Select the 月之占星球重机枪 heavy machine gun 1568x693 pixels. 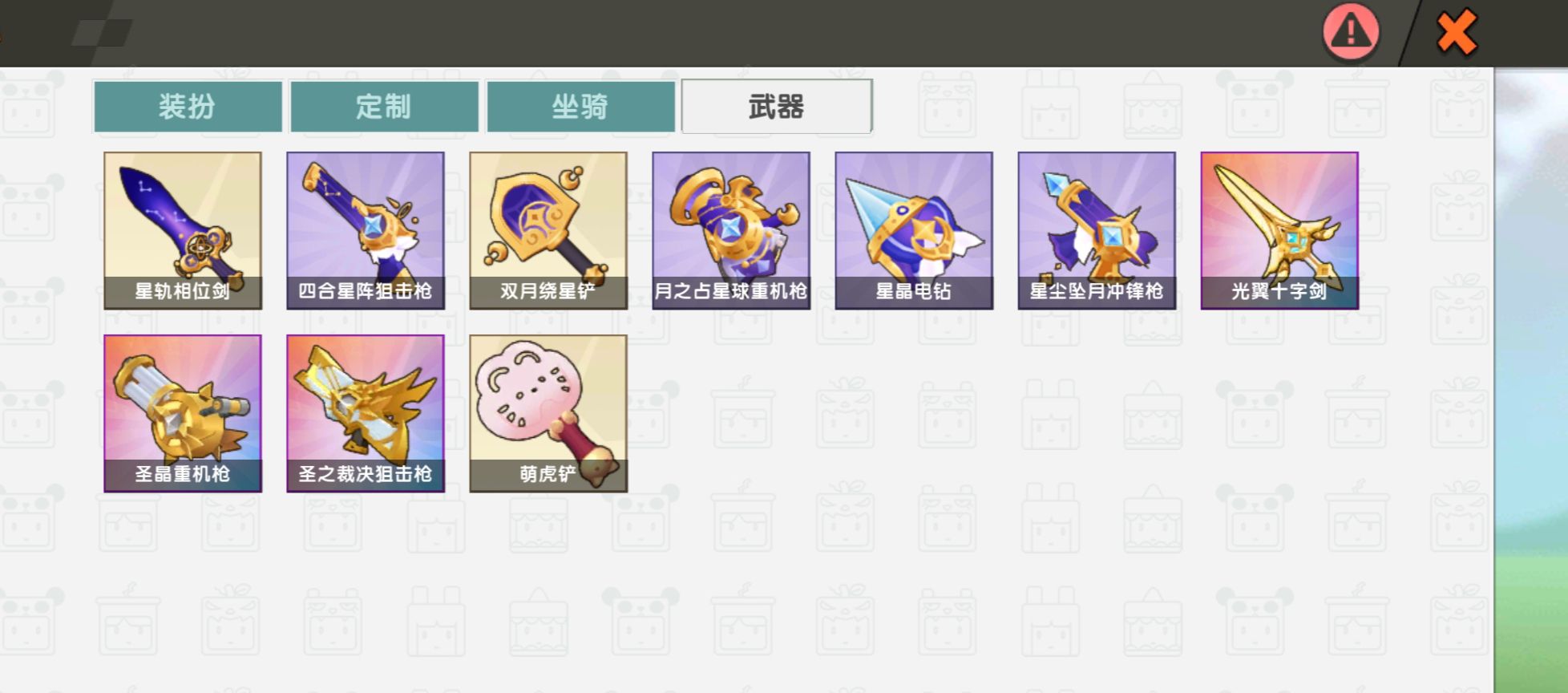point(731,230)
